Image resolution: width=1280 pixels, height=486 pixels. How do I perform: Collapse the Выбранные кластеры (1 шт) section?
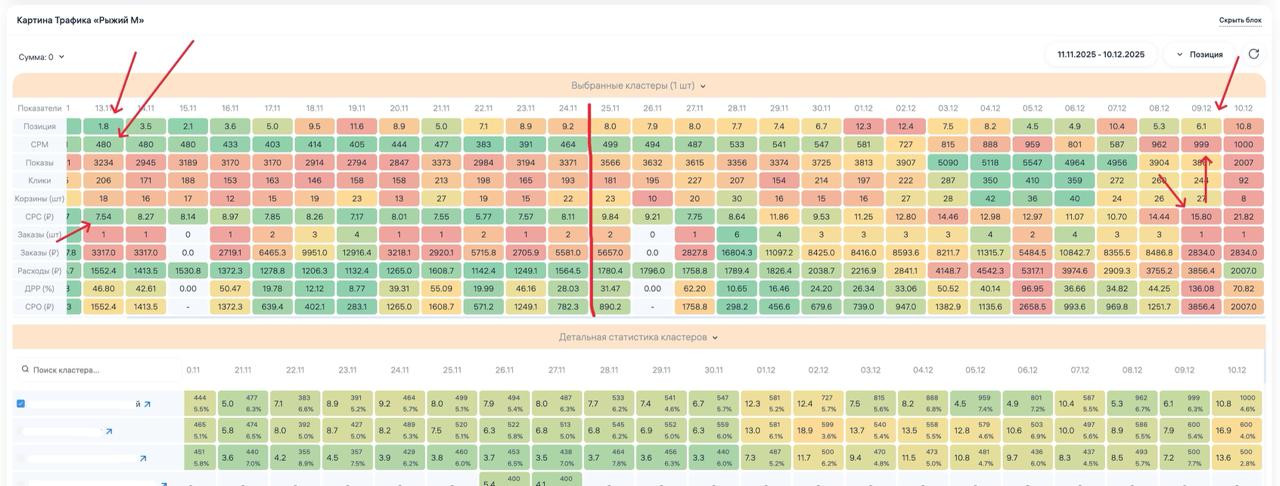639,86
